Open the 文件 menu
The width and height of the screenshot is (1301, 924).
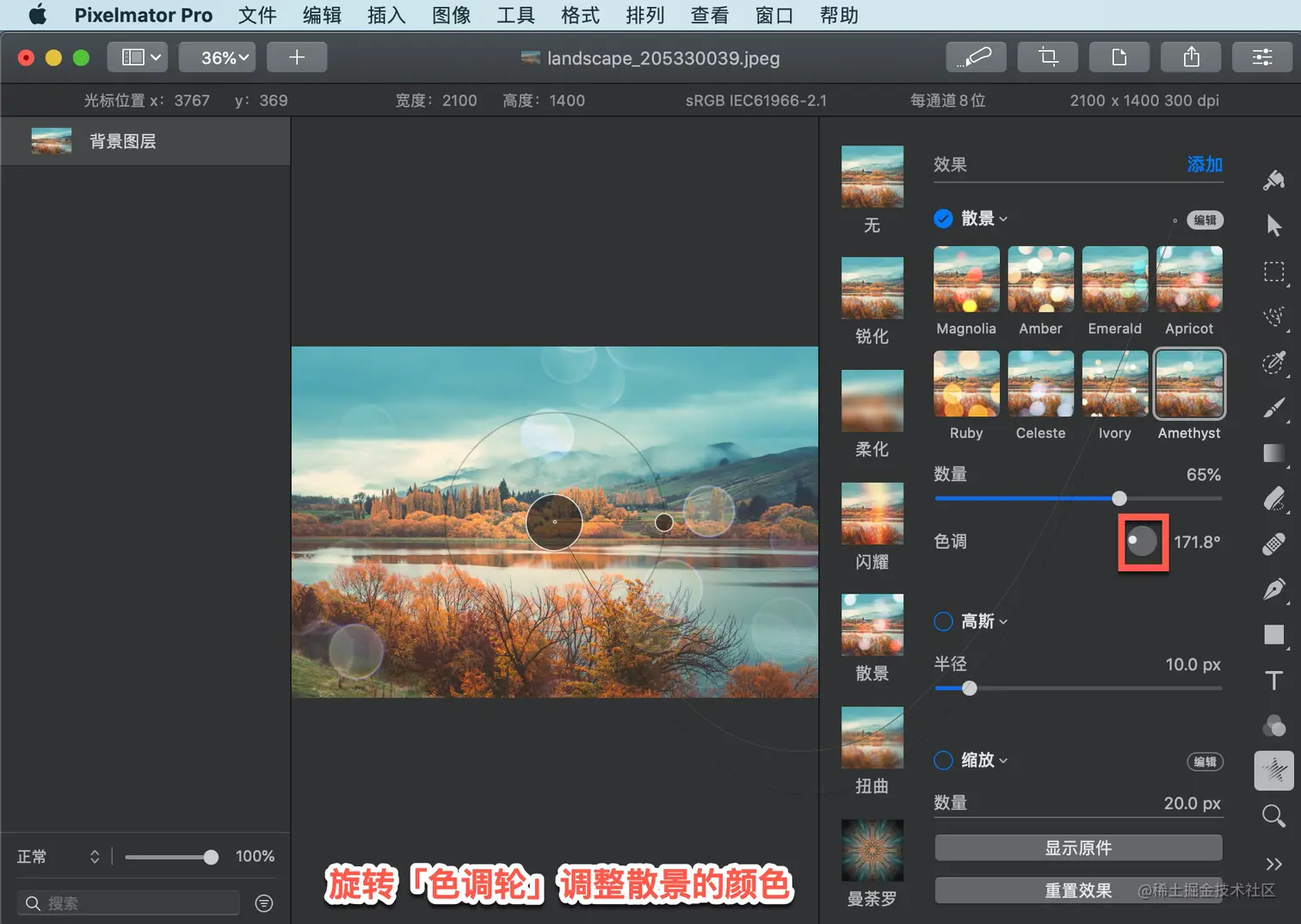click(x=257, y=15)
